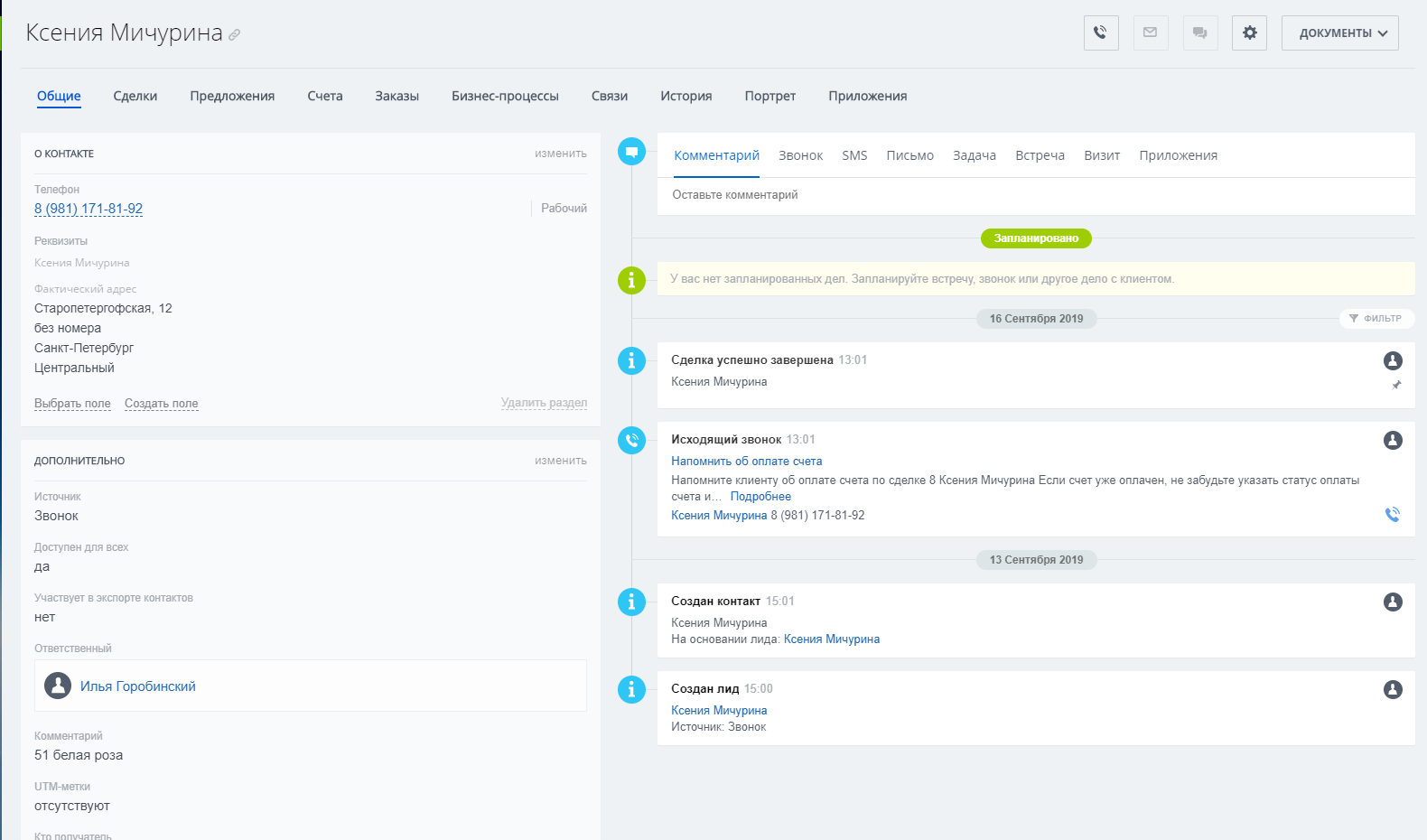Open settings gear icon in header
The height and width of the screenshot is (840, 1427).
[1249, 33]
